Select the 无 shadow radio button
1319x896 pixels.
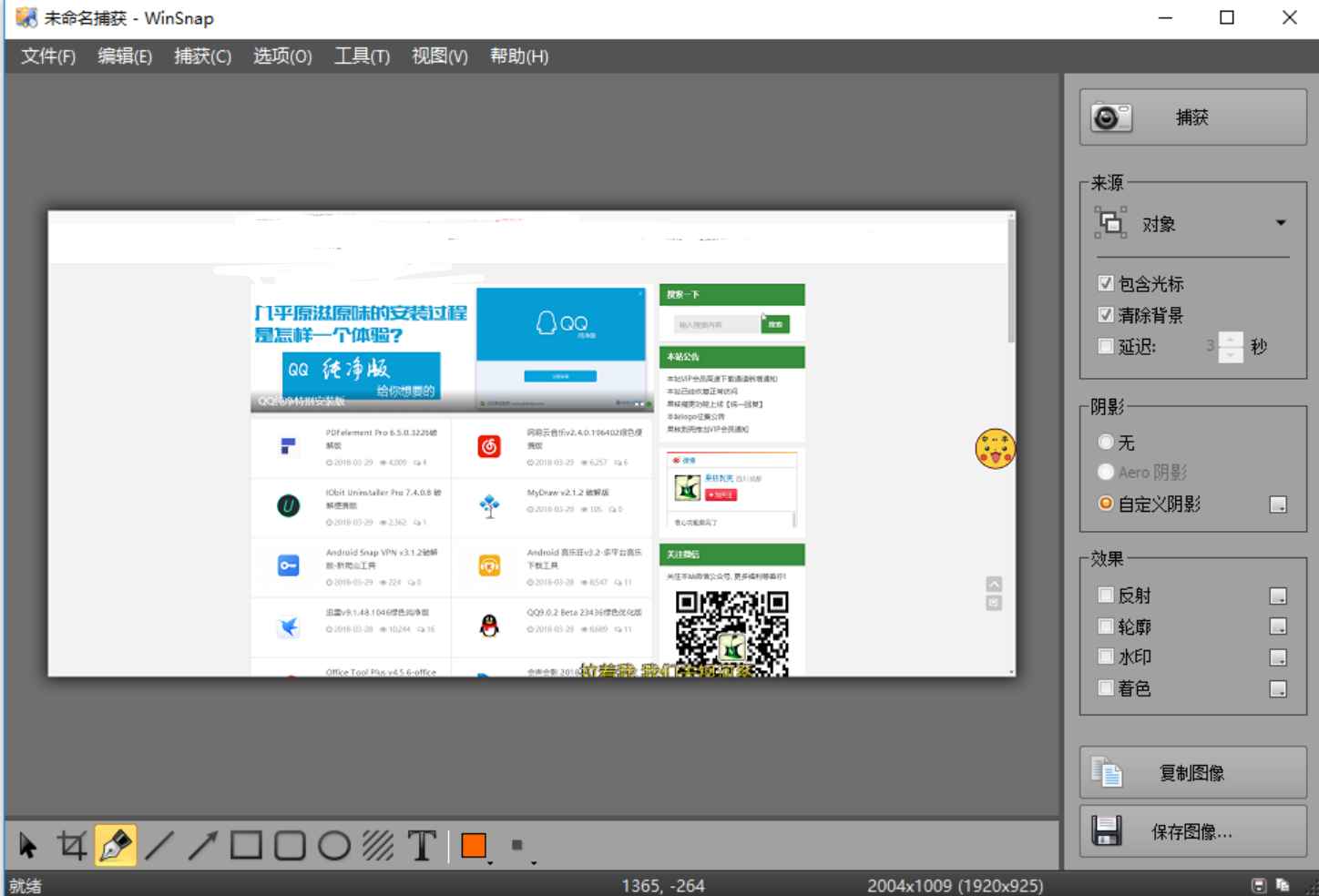pos(1106,443)
